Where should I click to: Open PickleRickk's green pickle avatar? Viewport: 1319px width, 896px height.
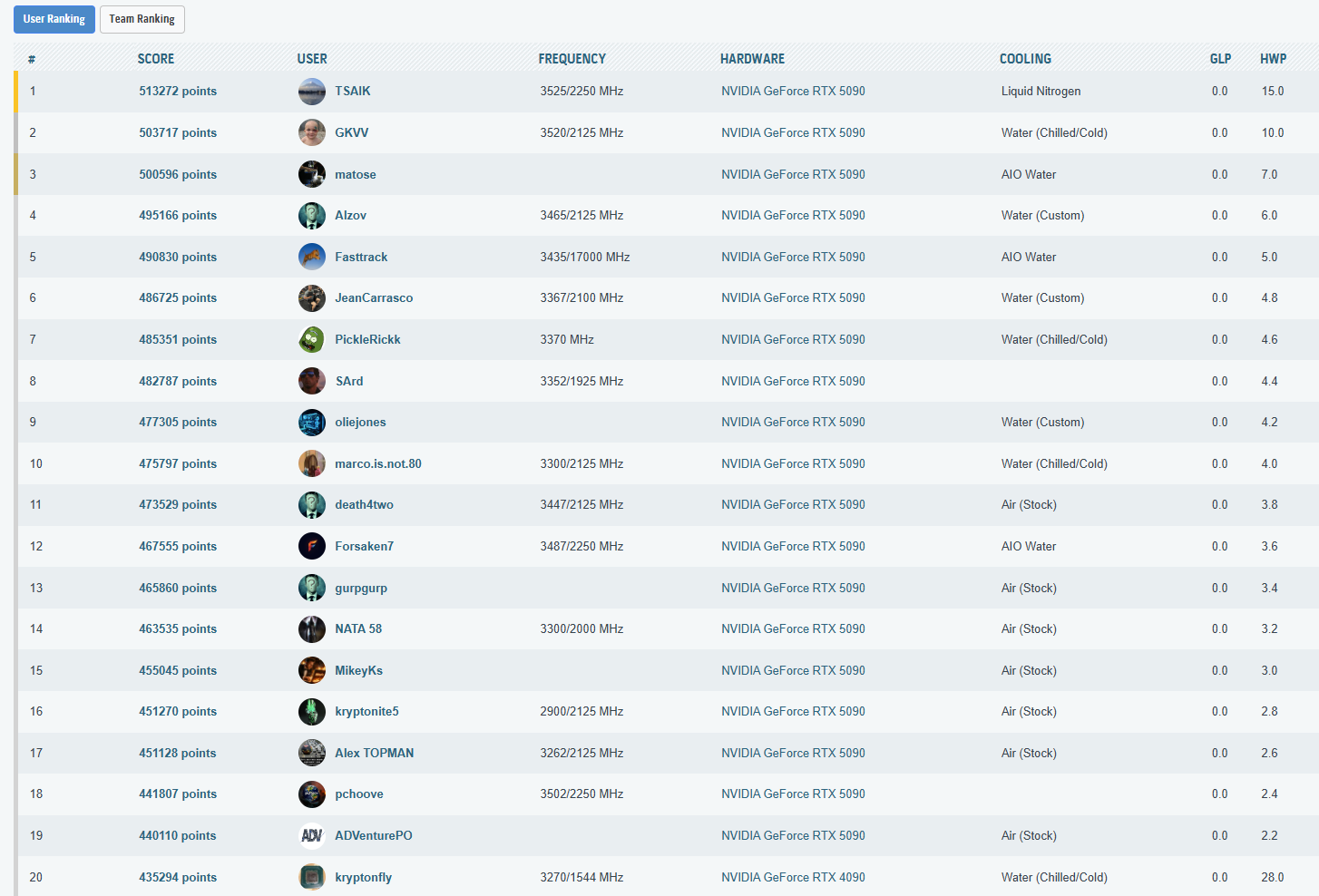(311, 339)
